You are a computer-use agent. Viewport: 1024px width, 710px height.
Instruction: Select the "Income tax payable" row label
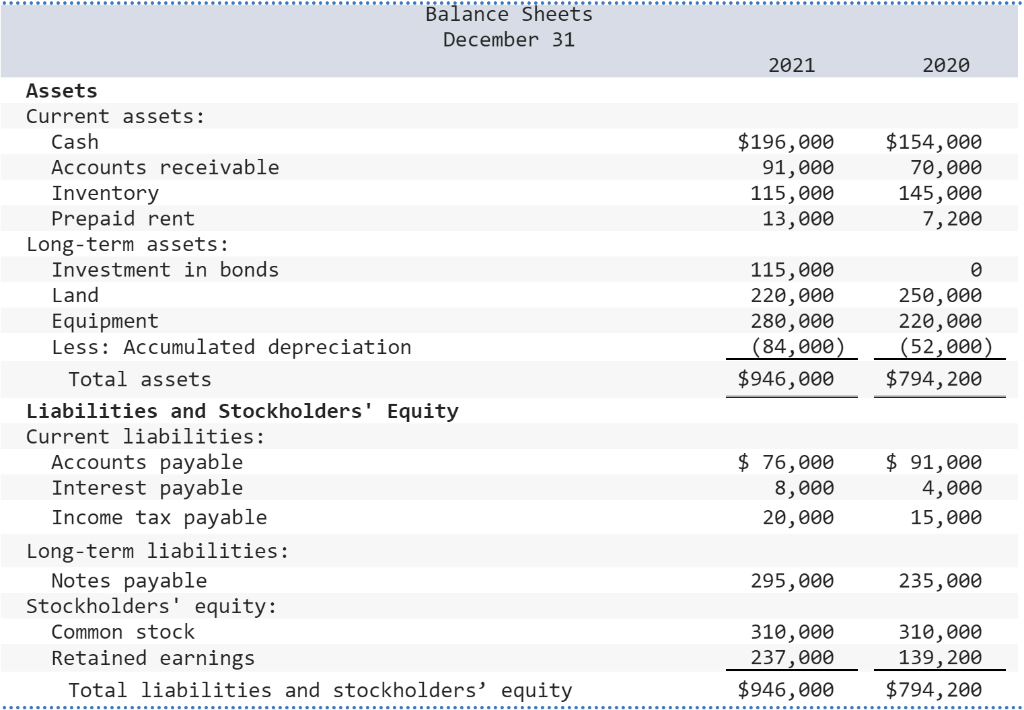[x=159, y=518]
